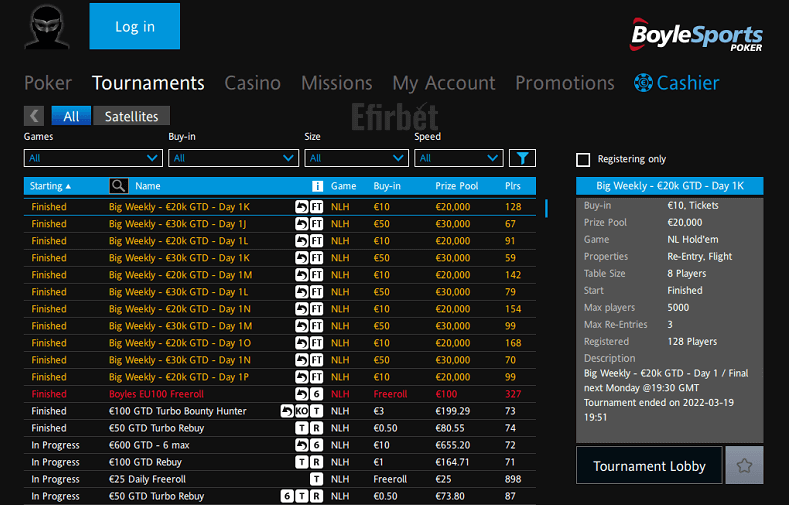Click FT icon on €30k GTD Day 1L row
This screenshot has width=789, height=505.
tap(317, 292)
